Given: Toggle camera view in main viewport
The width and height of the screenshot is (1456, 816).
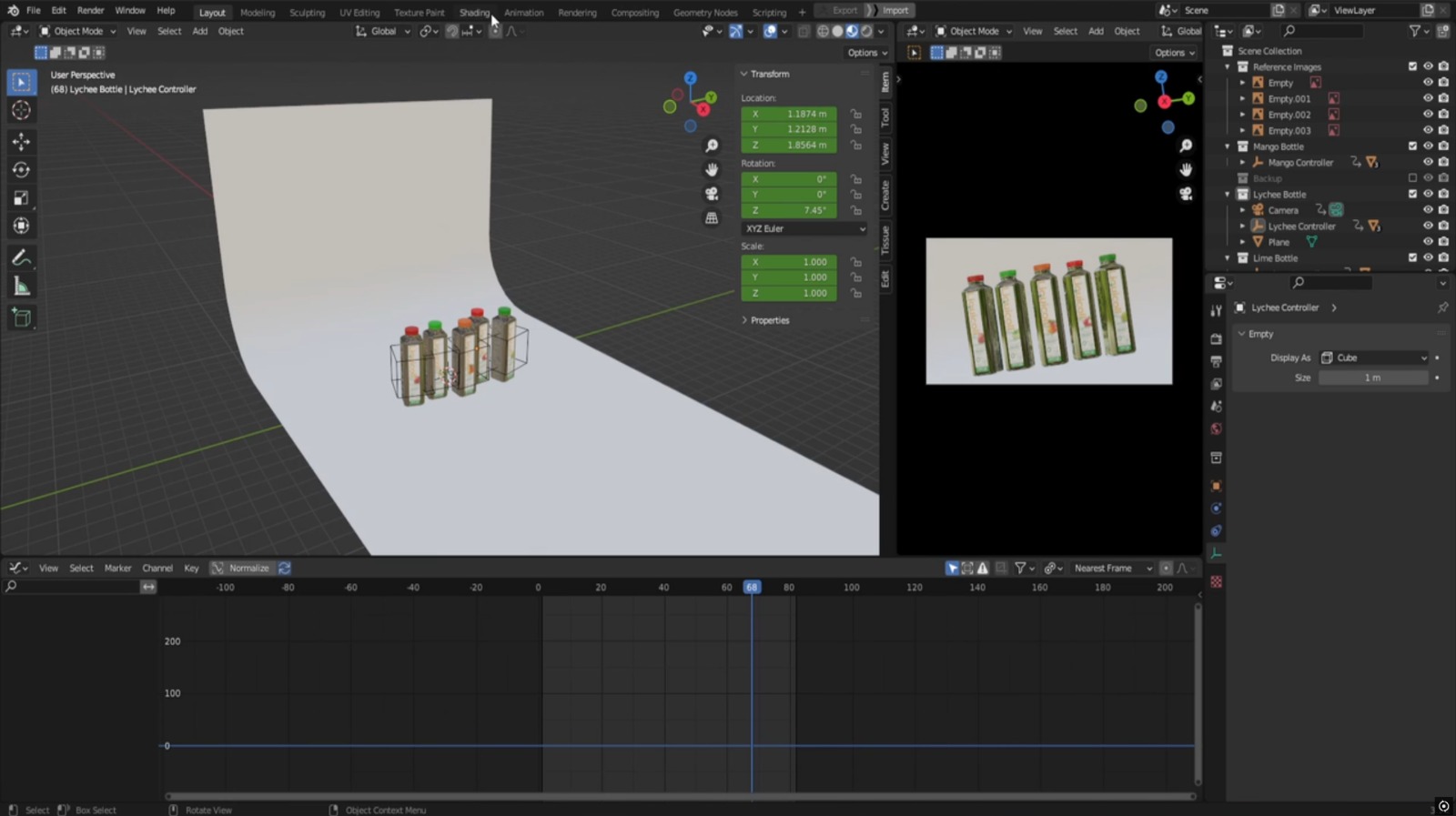Looking at the screenshot, I should coord(712,194).
